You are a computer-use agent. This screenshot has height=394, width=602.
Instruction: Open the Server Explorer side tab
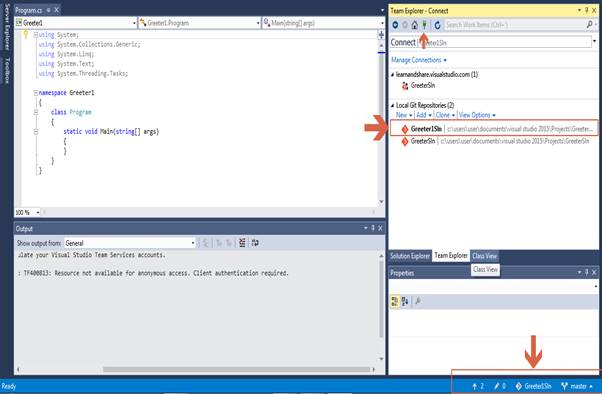pyautogui.click(x=7, y=27)
